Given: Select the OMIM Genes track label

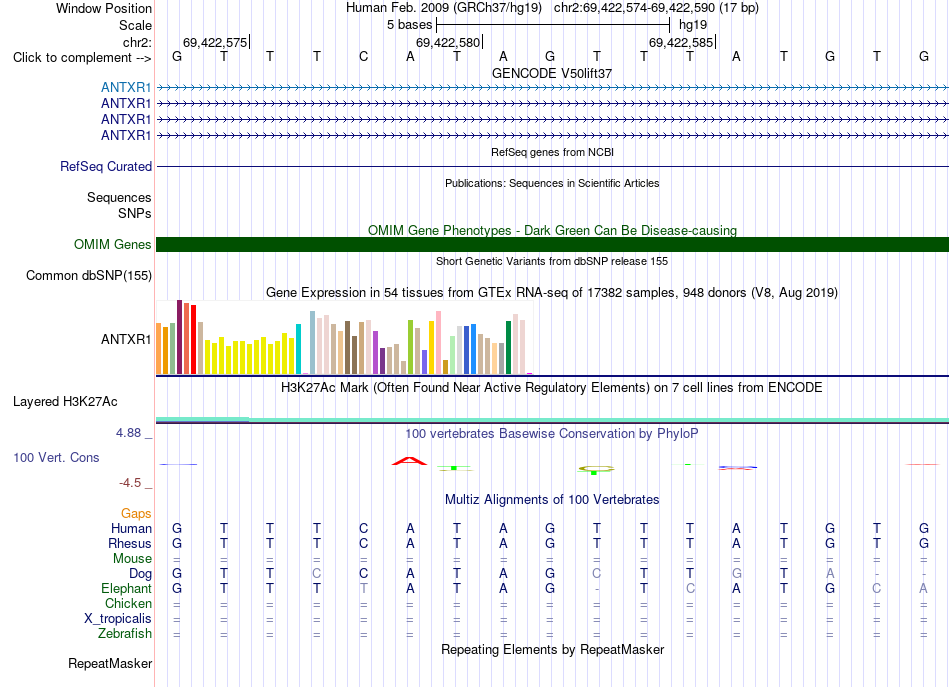Looking at the screenshot, I should tap(113, 244).
